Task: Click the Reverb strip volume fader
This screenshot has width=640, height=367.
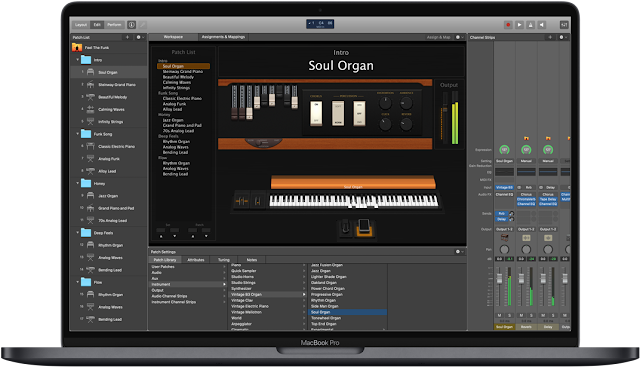Action: (x=521, y=279)
